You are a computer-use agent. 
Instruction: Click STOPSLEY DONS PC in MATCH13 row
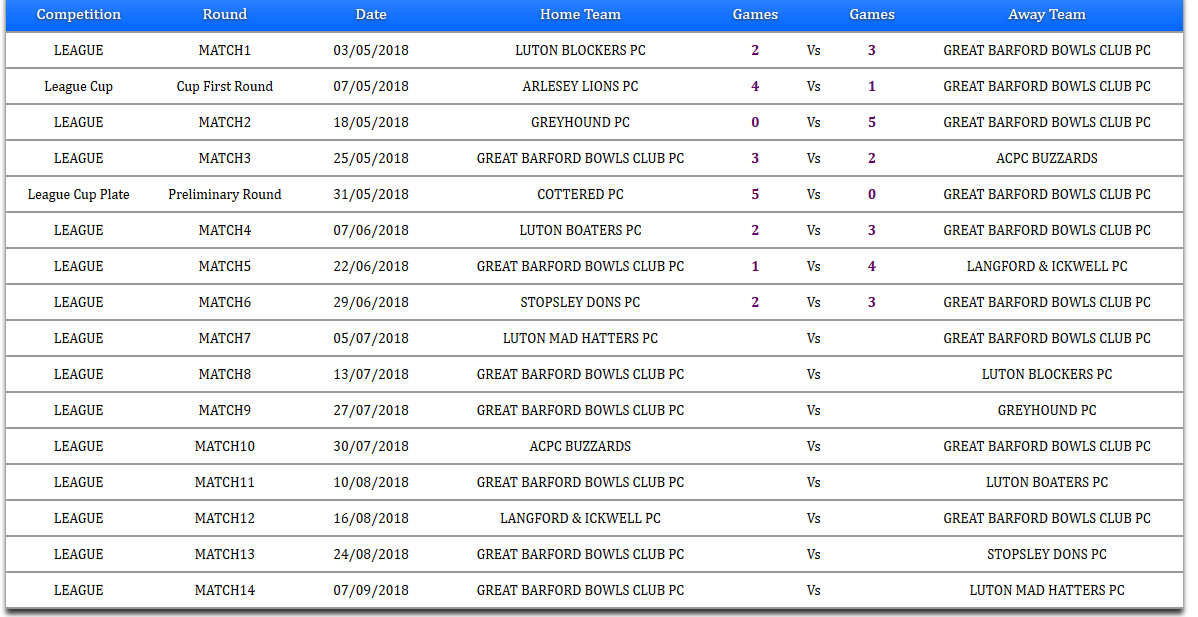click(1047, 554)
